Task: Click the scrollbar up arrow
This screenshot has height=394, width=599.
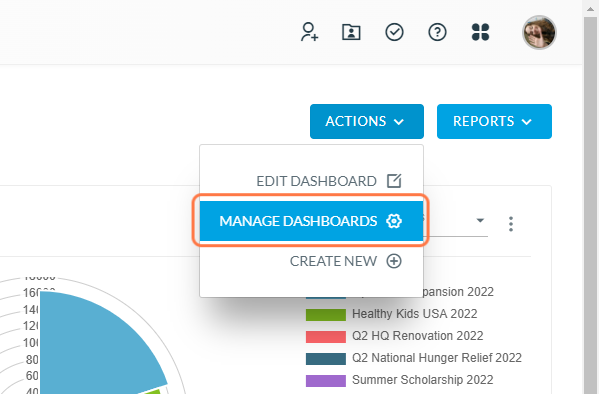Action: tap(591, 8)
